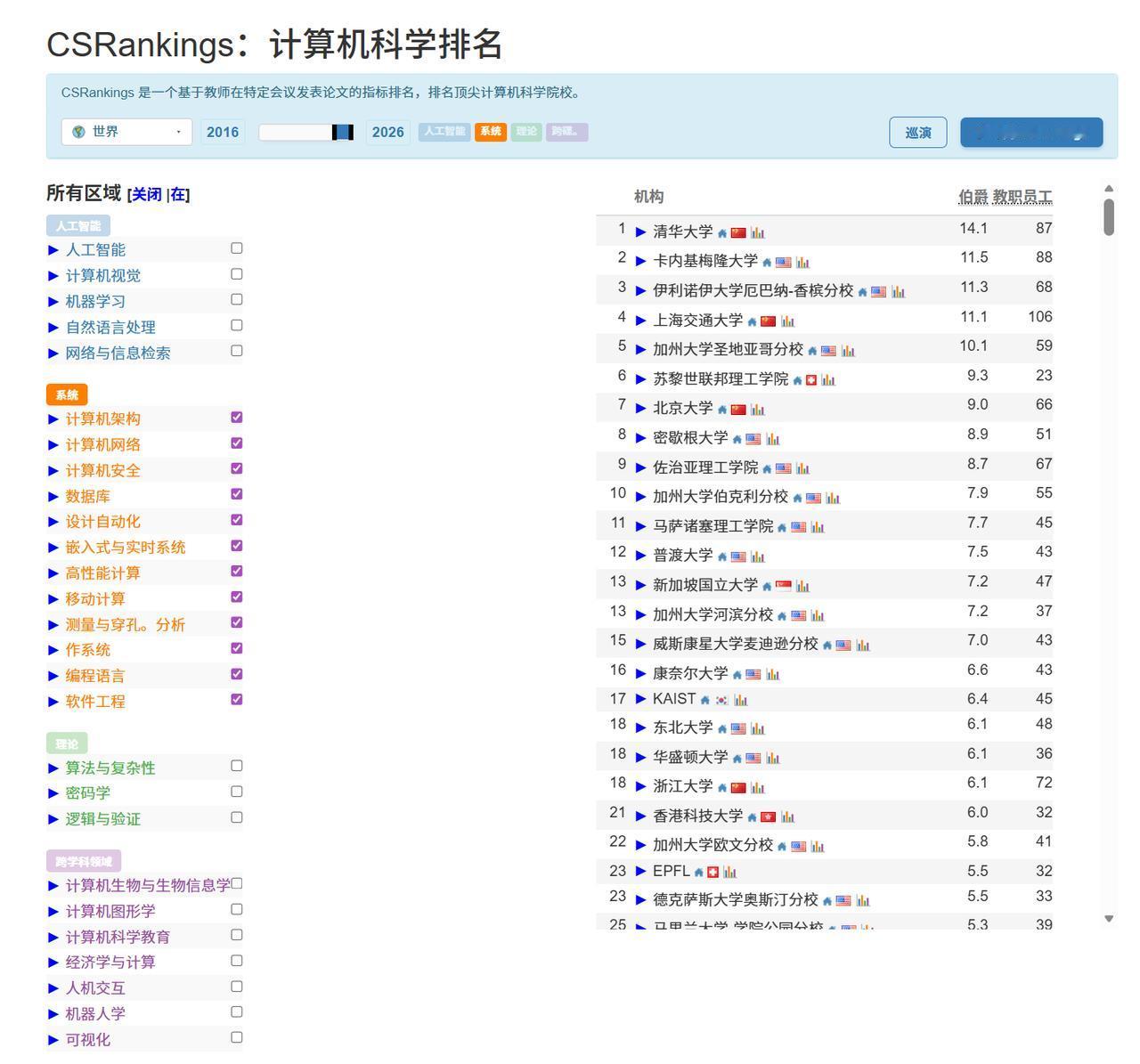Tick the 密码学 checkbox
Image resolution: width=1140 pixels, height=1064 pixels.
coord(237,792)
